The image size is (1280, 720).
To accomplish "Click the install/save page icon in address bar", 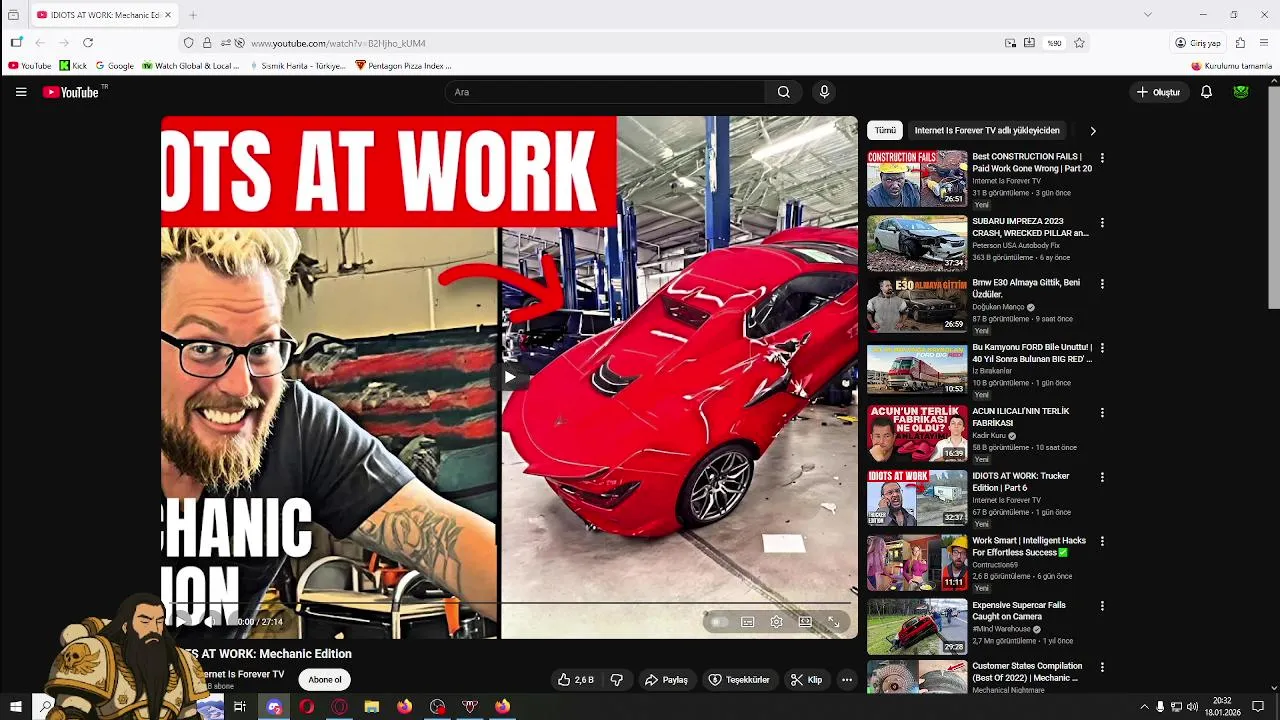I will 1029,43.
